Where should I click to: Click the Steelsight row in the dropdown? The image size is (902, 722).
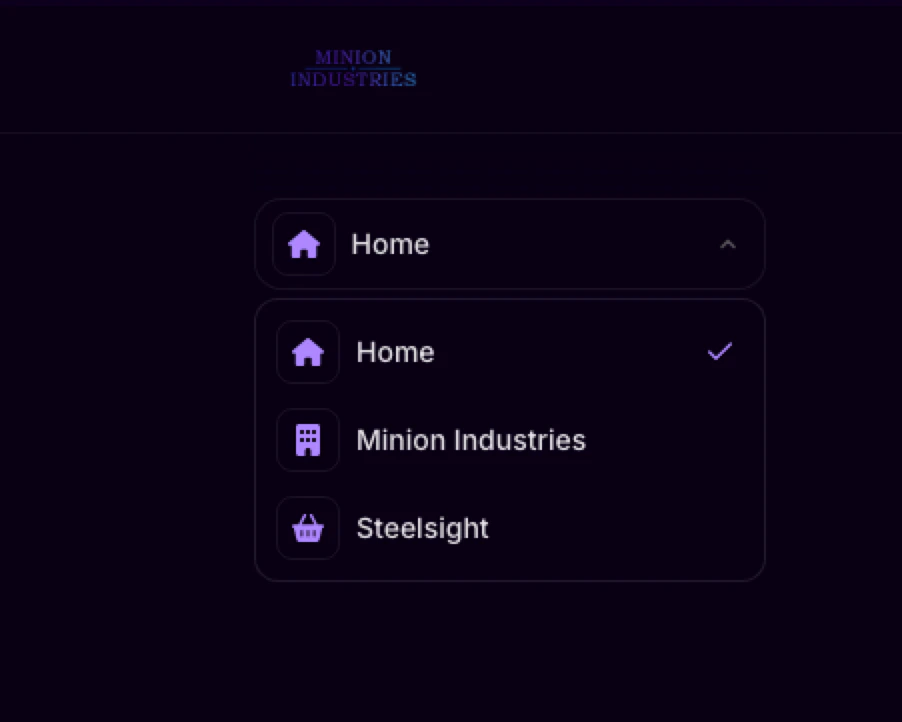click(510, 528)
